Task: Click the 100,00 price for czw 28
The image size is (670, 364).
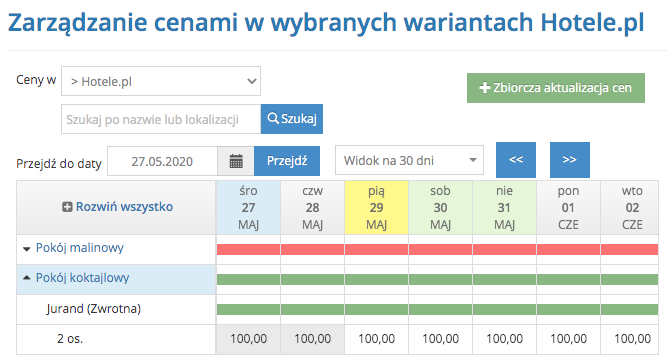Action: pyautogui.click(x=312, y=339)
